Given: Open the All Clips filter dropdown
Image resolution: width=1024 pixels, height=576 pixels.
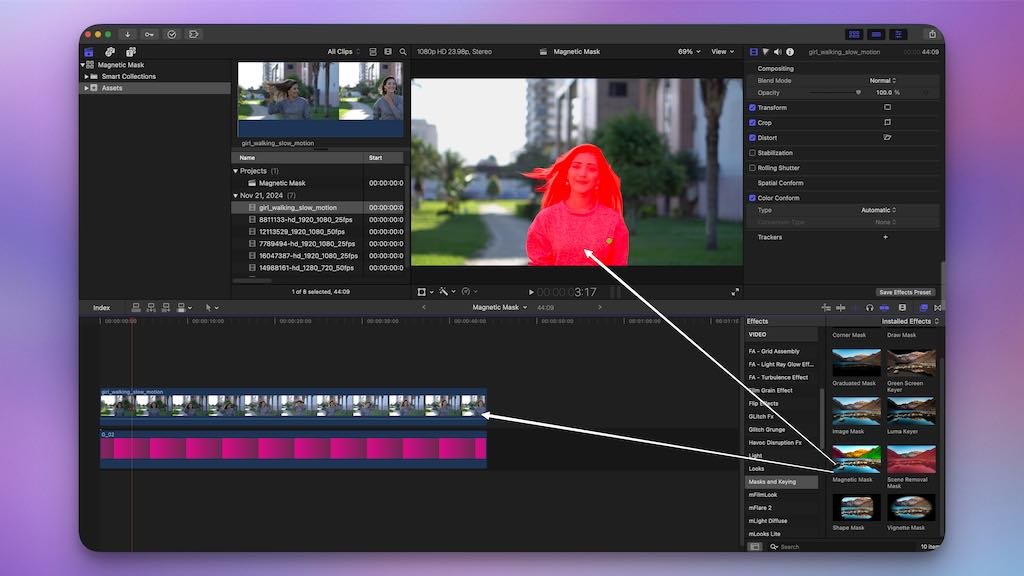Looking at the screenshot, I should click(x=344, y=52).
